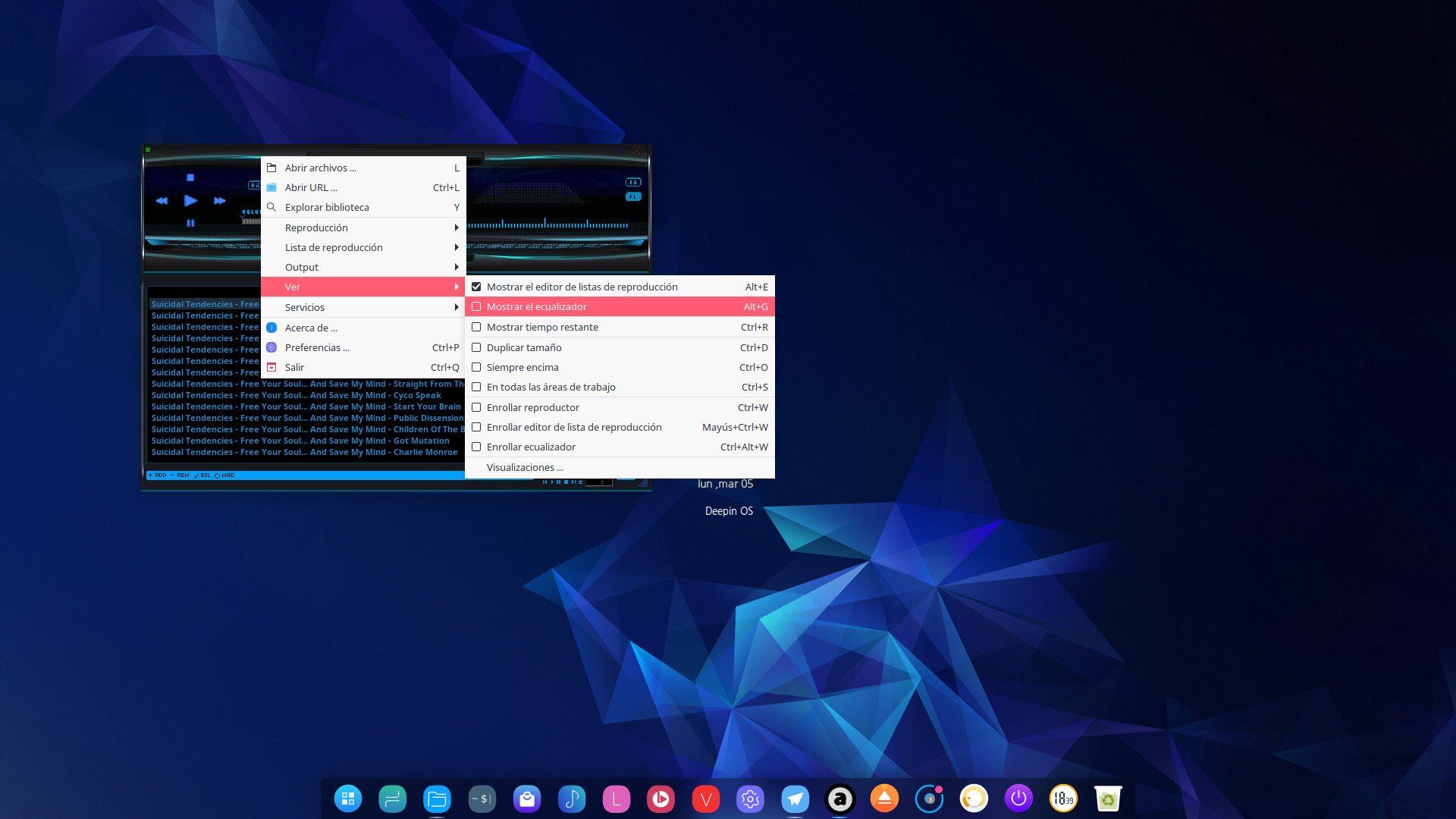Click the seek position bar in the player
This screenshot has height=819, width=1456.
tap(548, 225)
